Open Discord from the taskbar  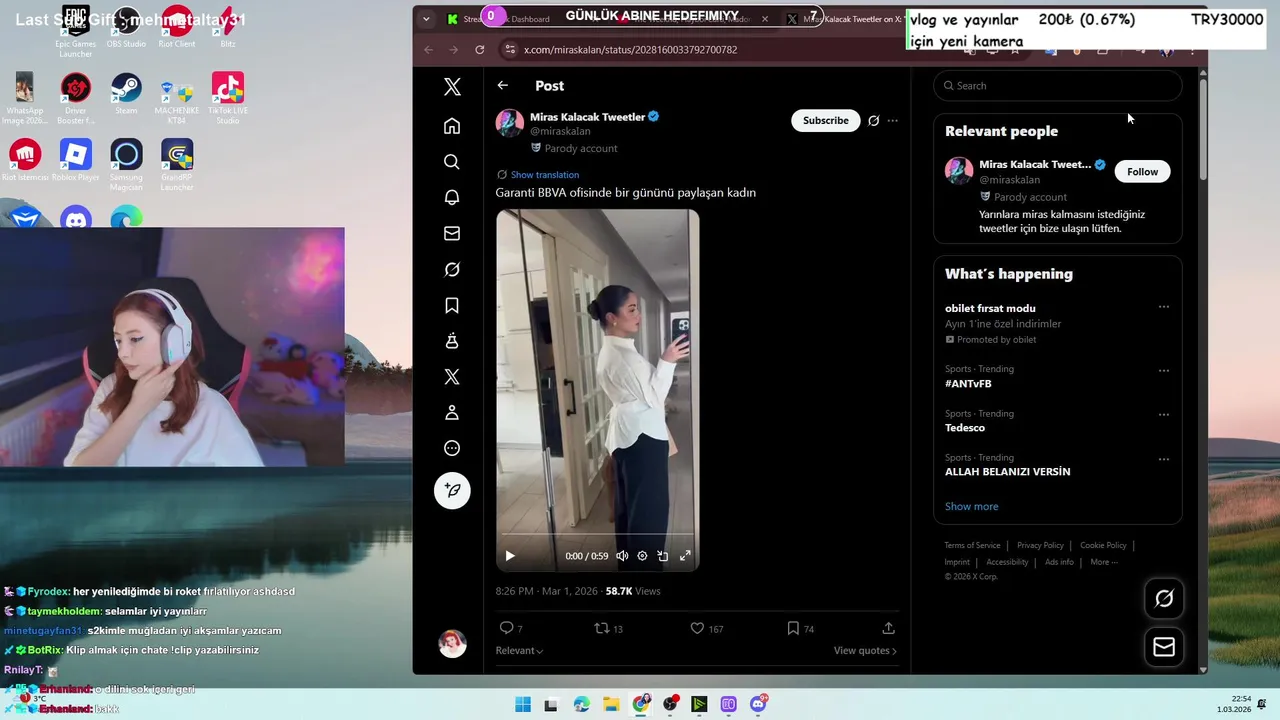click(x=759, y=705)
